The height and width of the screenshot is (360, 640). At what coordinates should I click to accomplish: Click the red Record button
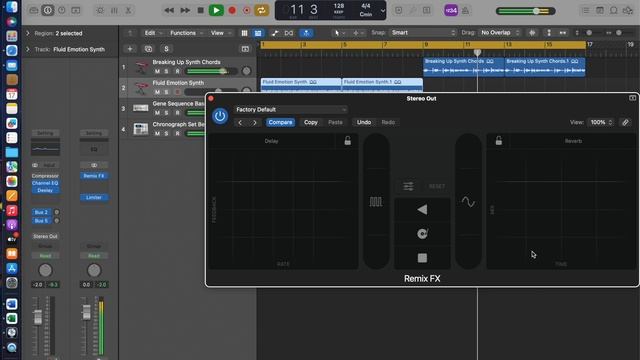232,10
